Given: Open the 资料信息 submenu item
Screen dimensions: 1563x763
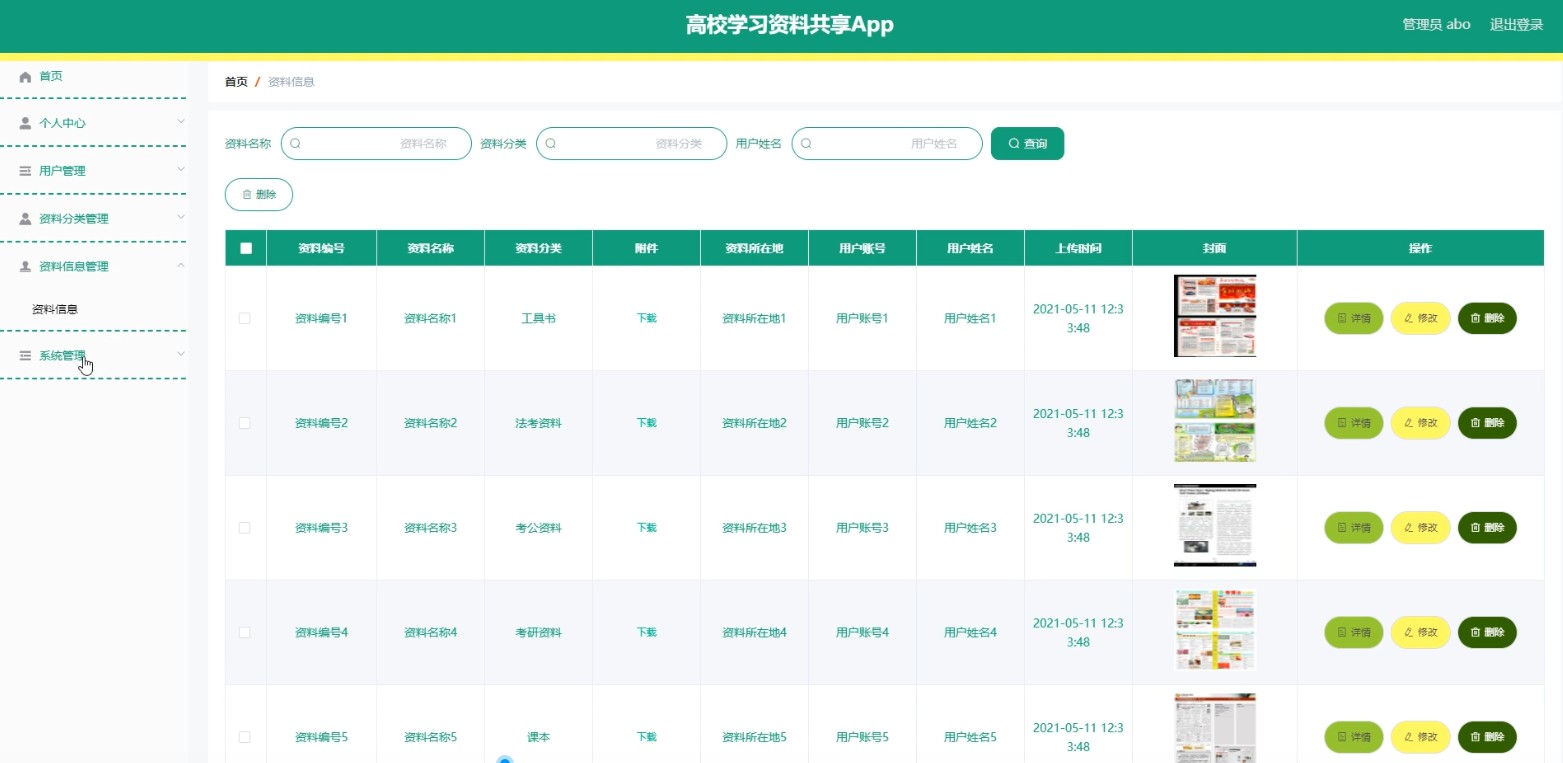Looking at the screenshot, I should (x=55, y=310).
